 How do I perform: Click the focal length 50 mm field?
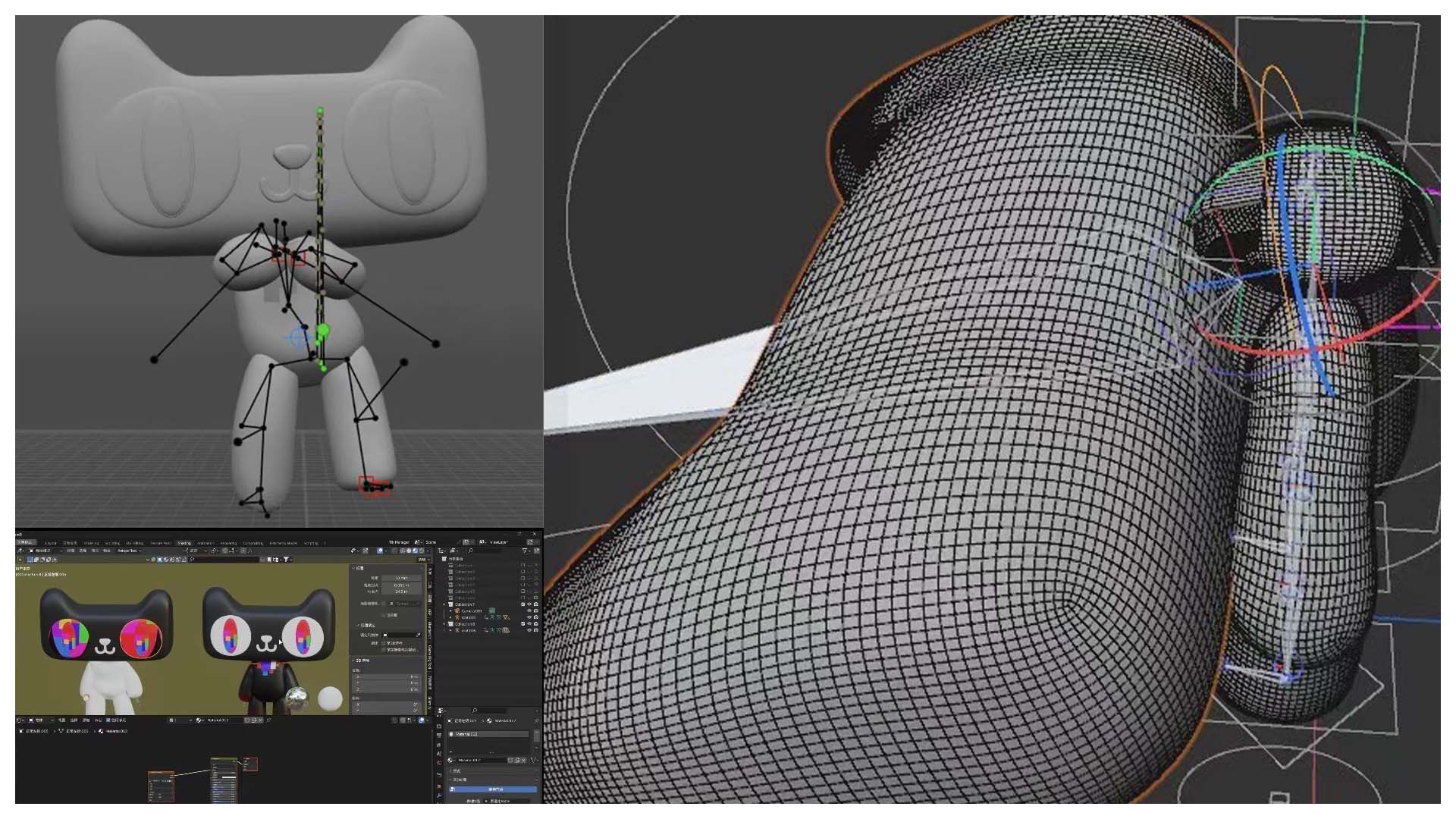[401, 578]
